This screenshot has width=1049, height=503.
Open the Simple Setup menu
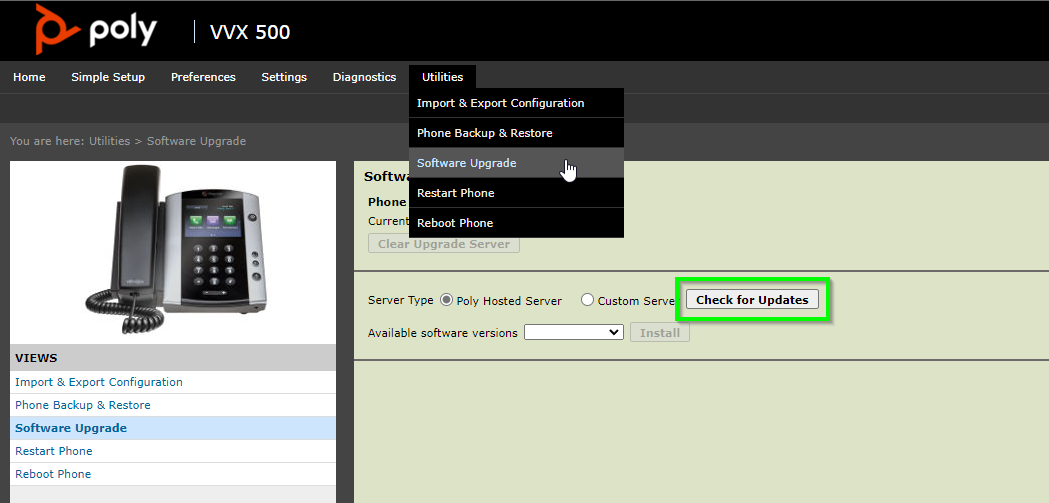coord(108,77)
